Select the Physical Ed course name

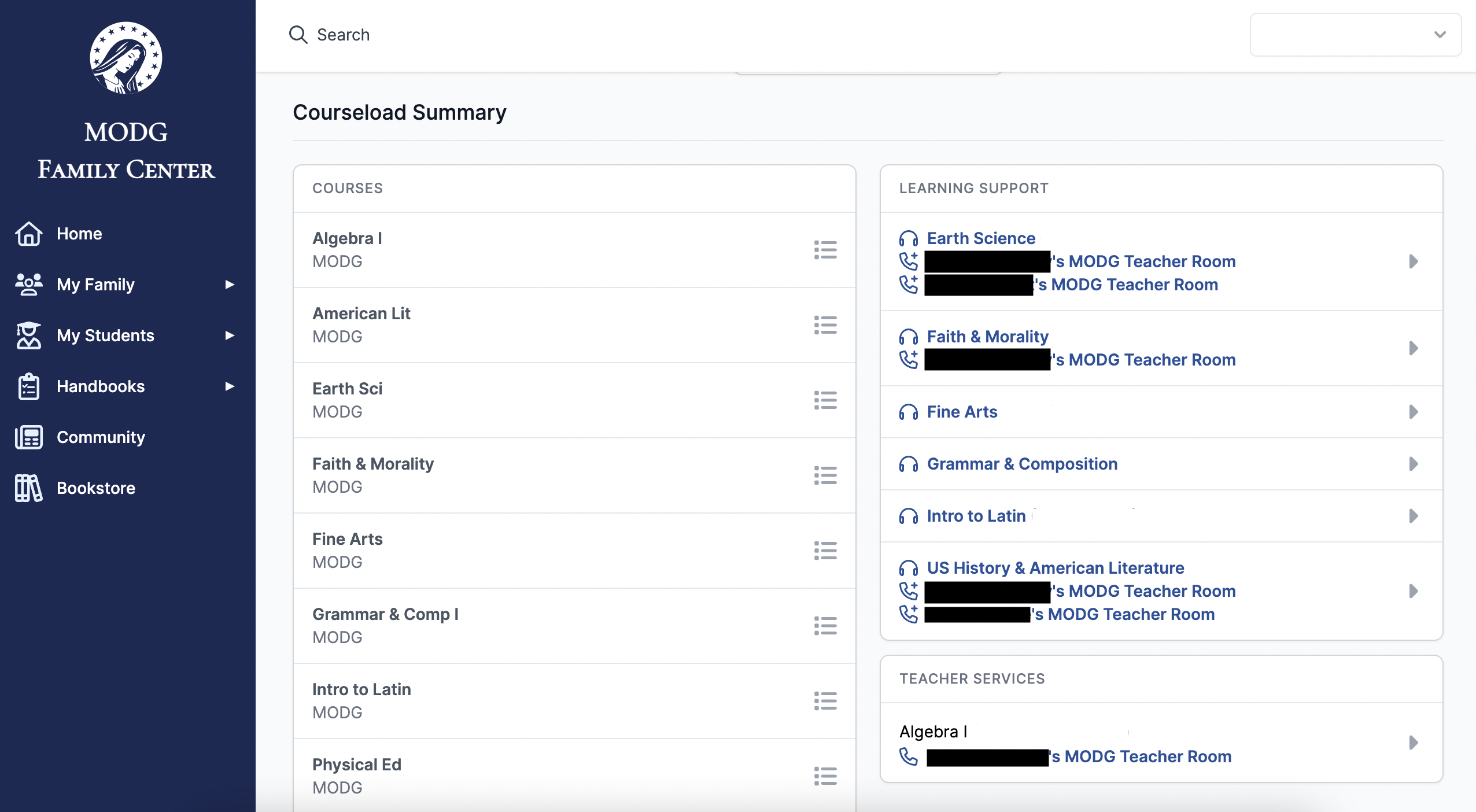357,765
